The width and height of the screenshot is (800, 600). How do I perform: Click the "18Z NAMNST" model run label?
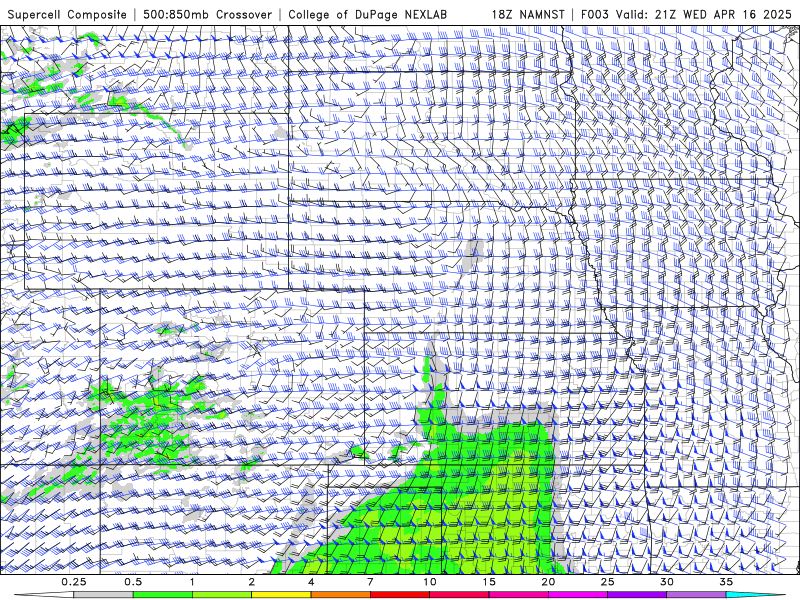tap(528, 15)
